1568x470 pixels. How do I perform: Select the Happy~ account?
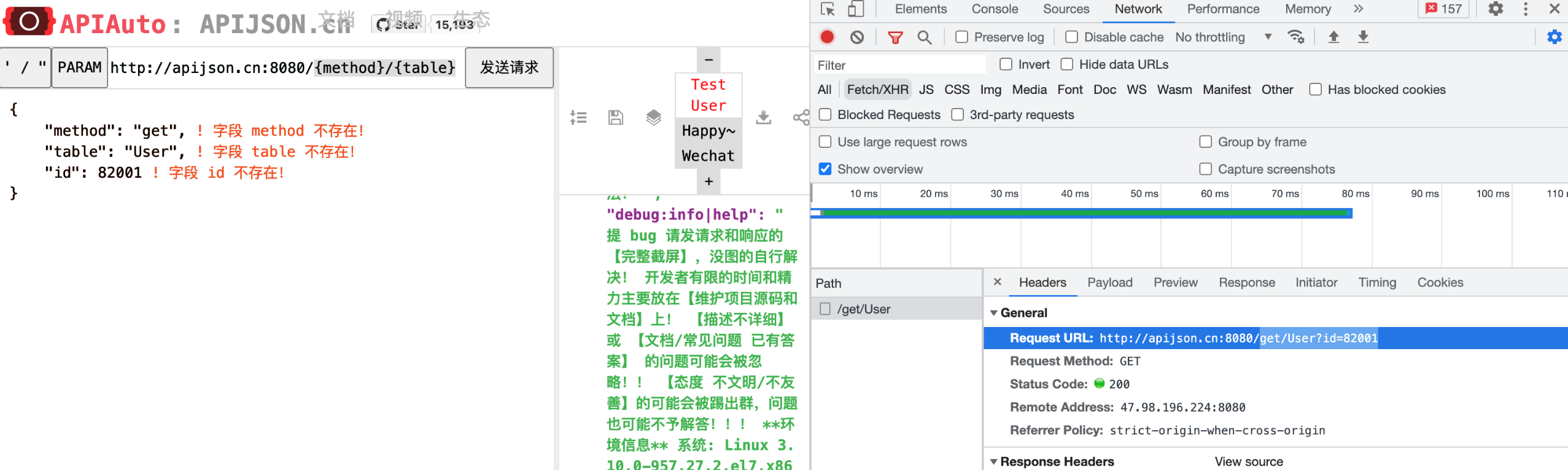point(708,131)
